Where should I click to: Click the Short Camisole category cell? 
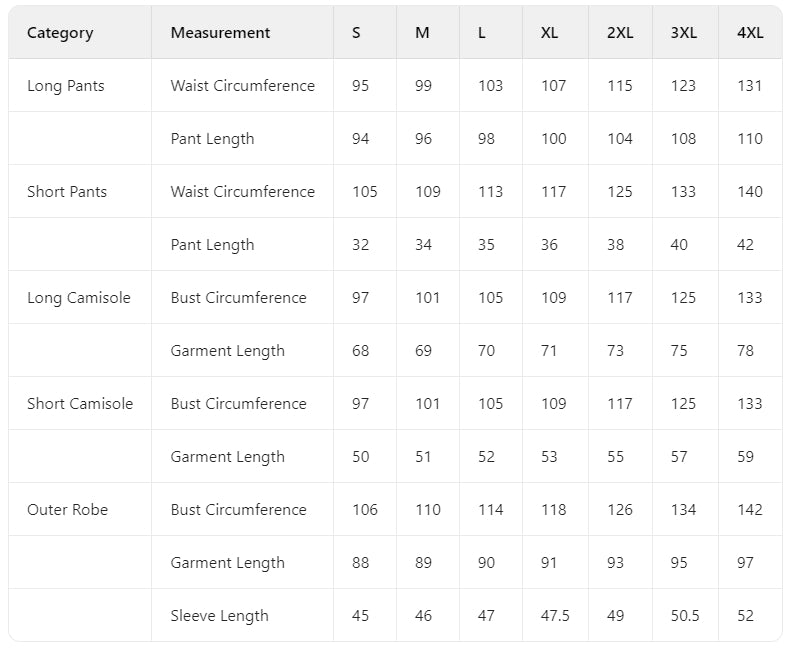point(80,404)
